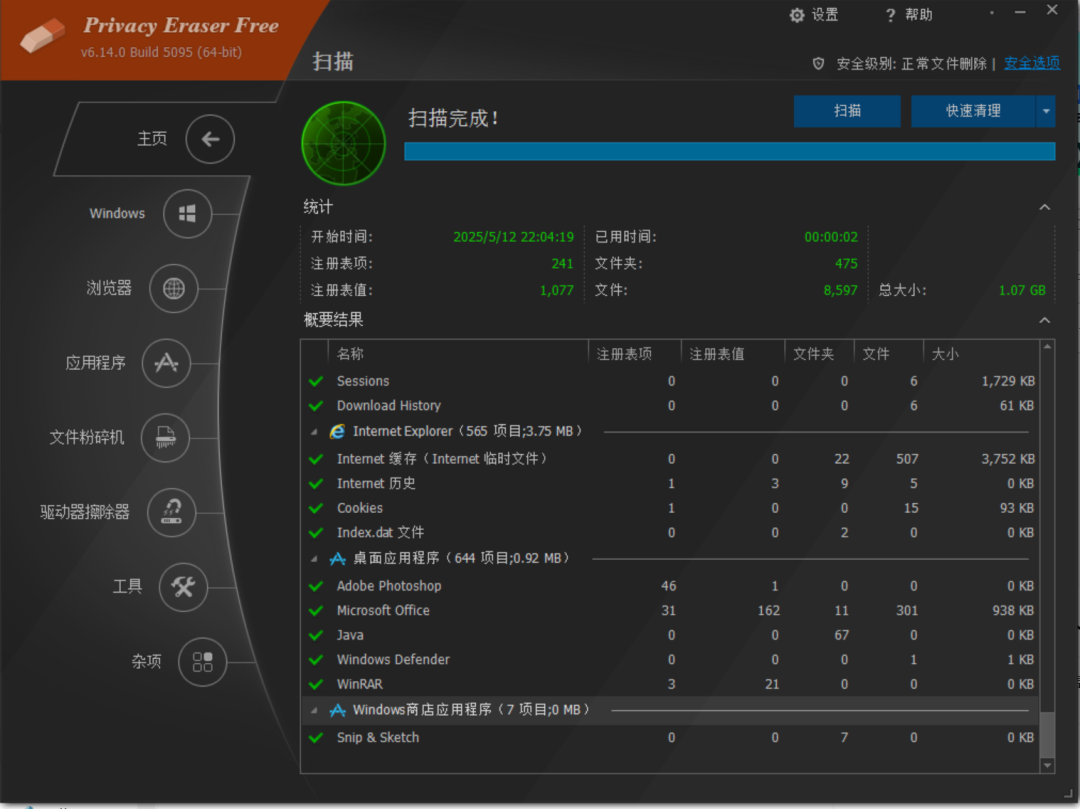The height and width of the screenshot is (809, 1080).
Task: Open 设置 text in title bar
Action: tap(825, 15)
